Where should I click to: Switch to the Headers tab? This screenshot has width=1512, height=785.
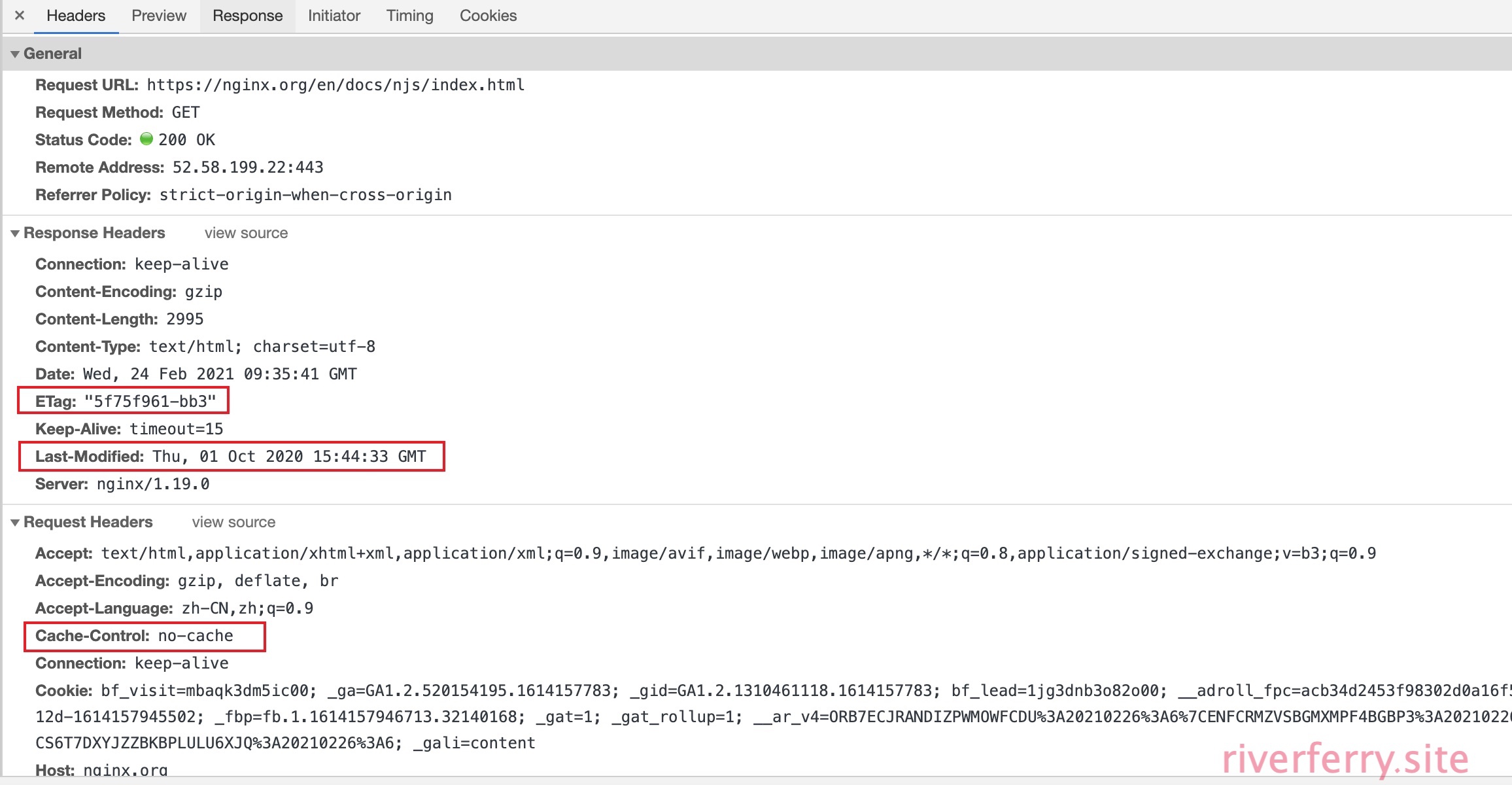tap(76, 16)
